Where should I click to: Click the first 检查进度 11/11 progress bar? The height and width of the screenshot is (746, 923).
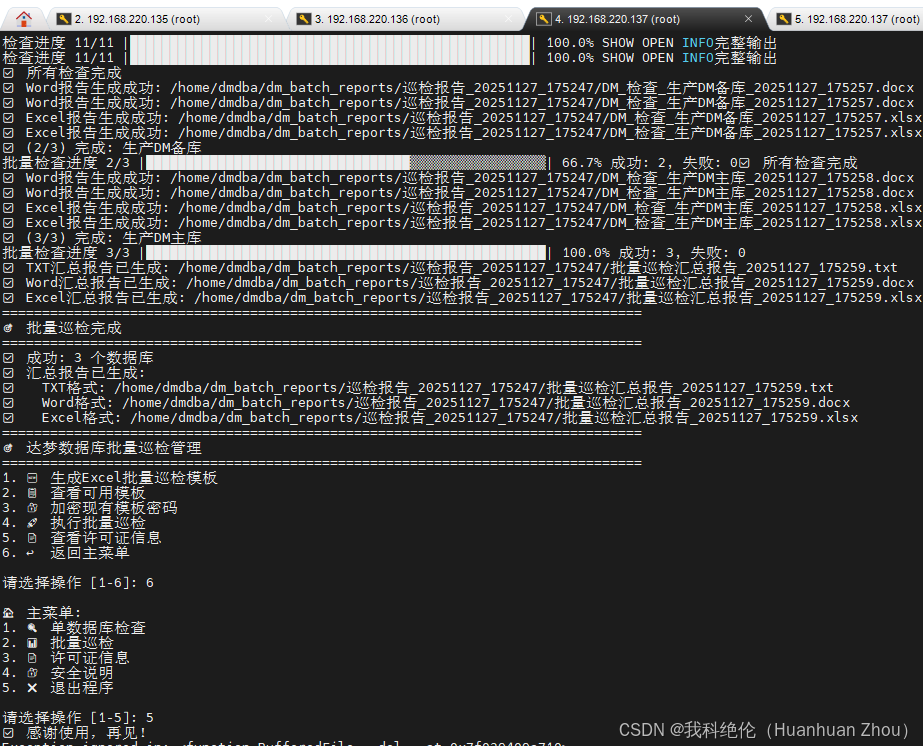[x=330, y=43]
